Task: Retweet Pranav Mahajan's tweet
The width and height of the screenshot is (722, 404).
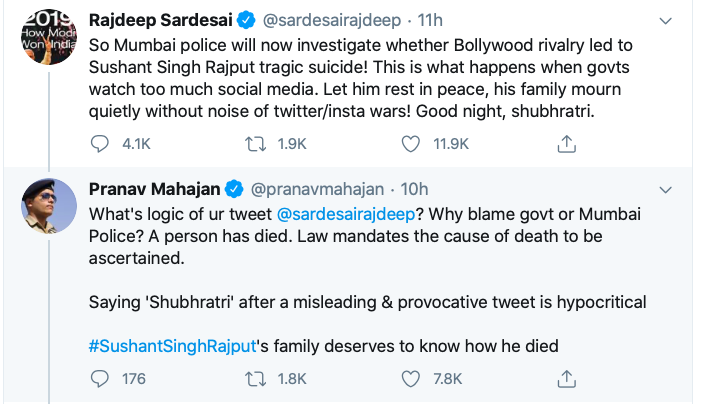Action: tap(256, 378)
